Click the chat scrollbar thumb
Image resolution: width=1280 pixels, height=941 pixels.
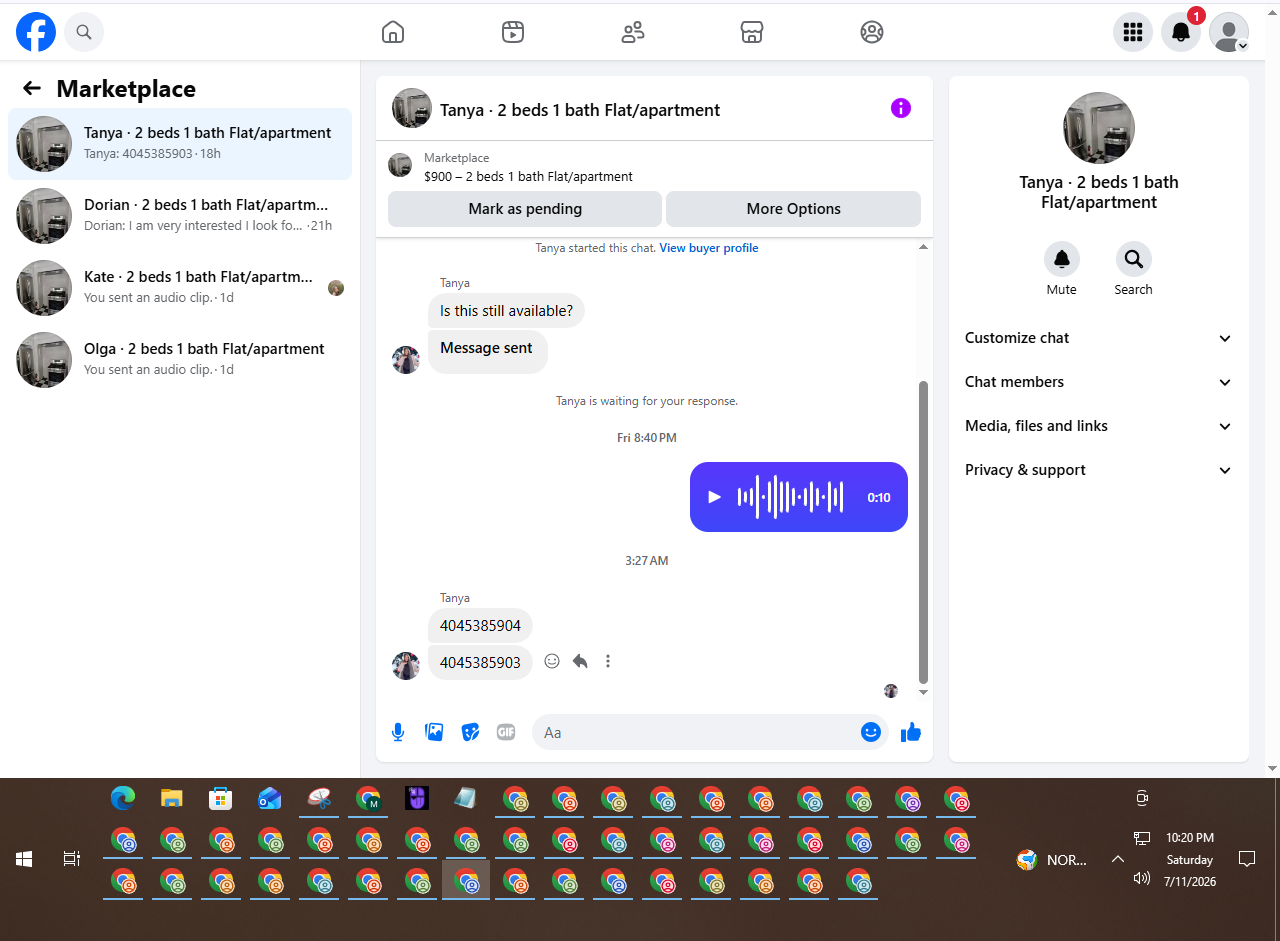point(923,531)
